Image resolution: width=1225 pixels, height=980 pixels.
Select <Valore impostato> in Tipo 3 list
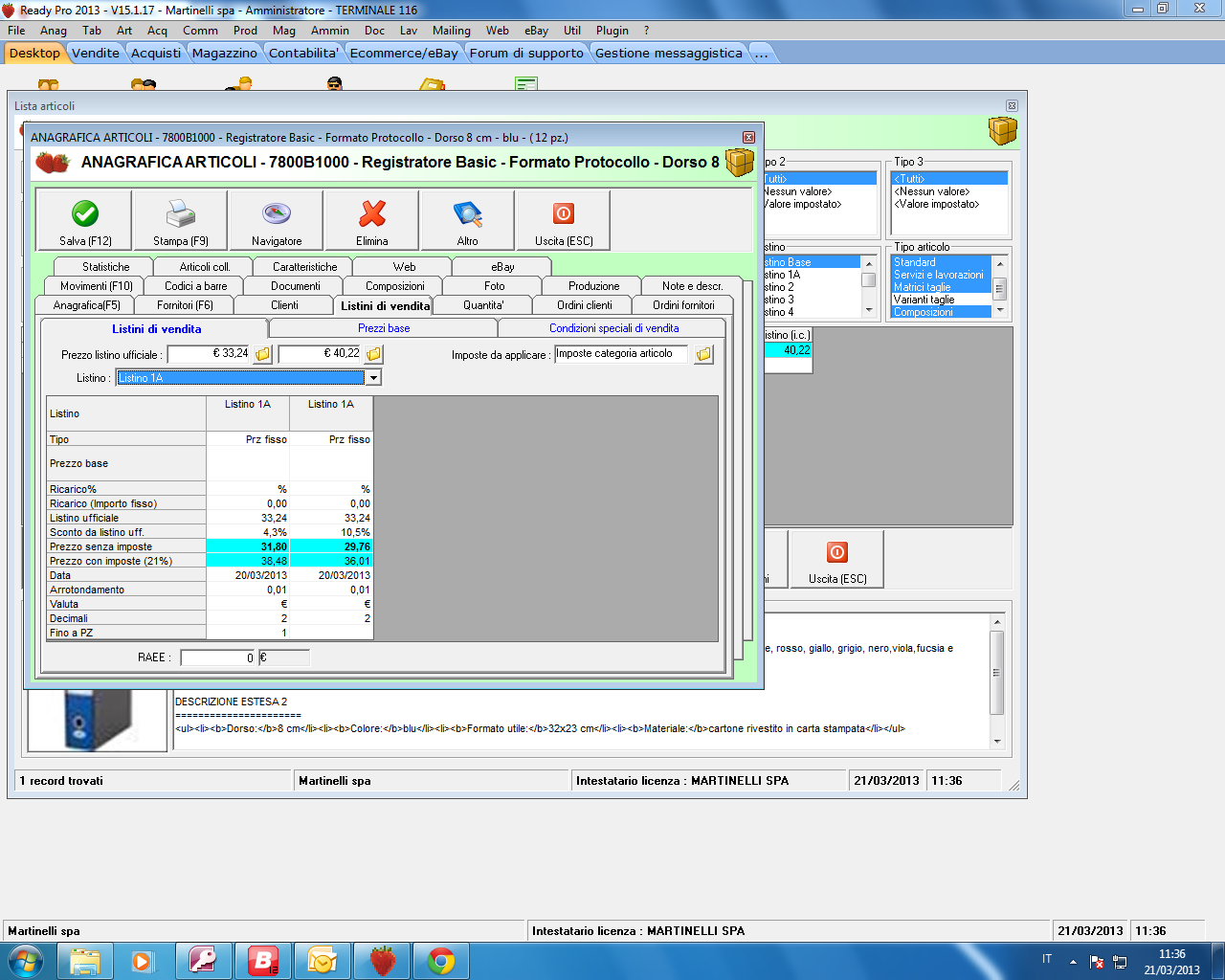(949, 204)
